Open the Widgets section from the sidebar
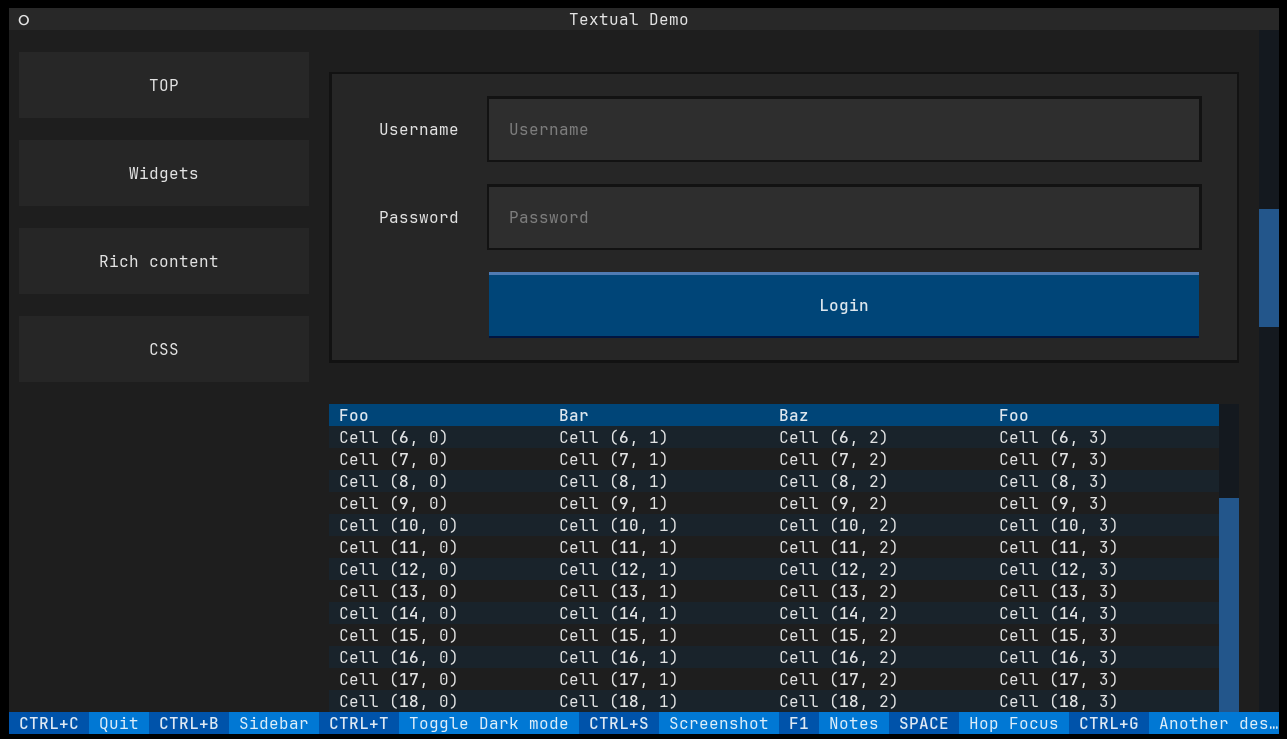 coord(164,173)
